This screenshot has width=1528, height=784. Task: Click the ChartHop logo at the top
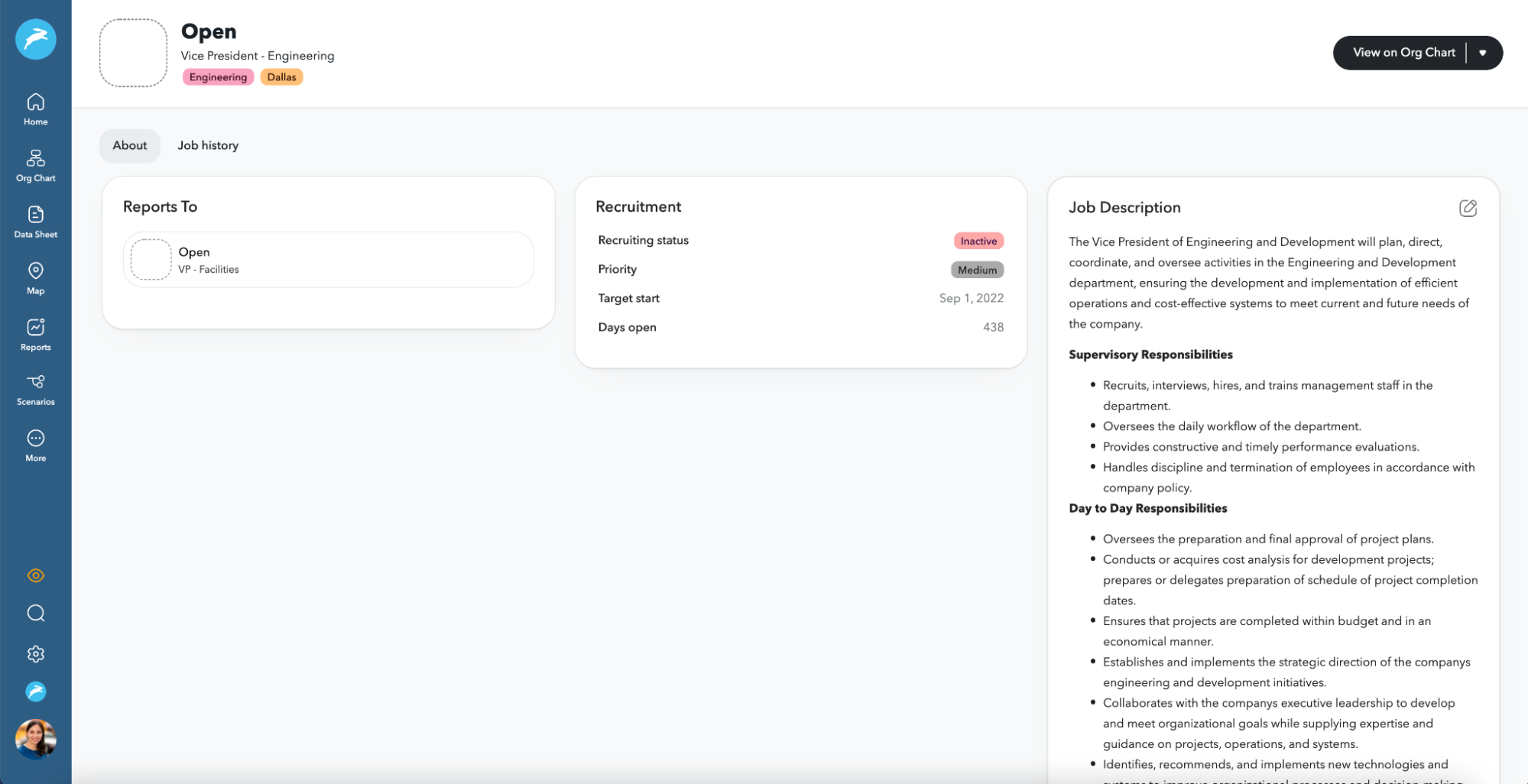click(35, 39)
